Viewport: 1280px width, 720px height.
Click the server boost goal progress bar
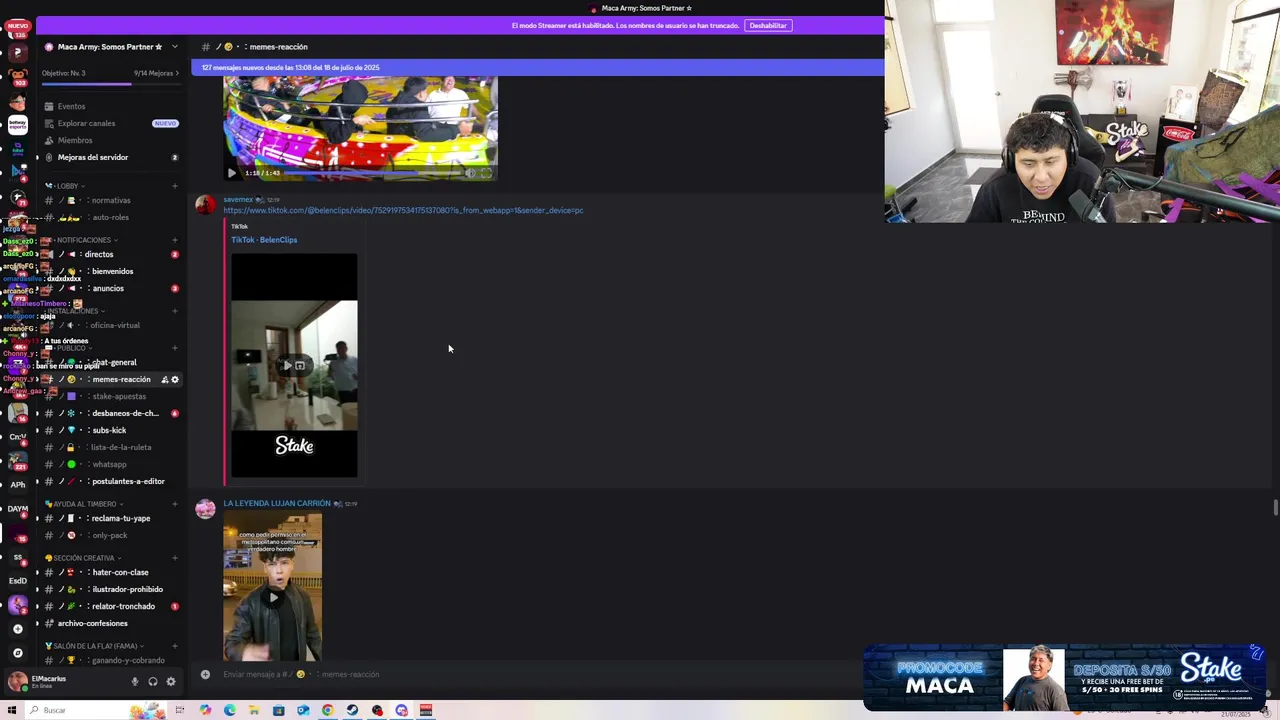pyautogui.click(x=110, y=84)
